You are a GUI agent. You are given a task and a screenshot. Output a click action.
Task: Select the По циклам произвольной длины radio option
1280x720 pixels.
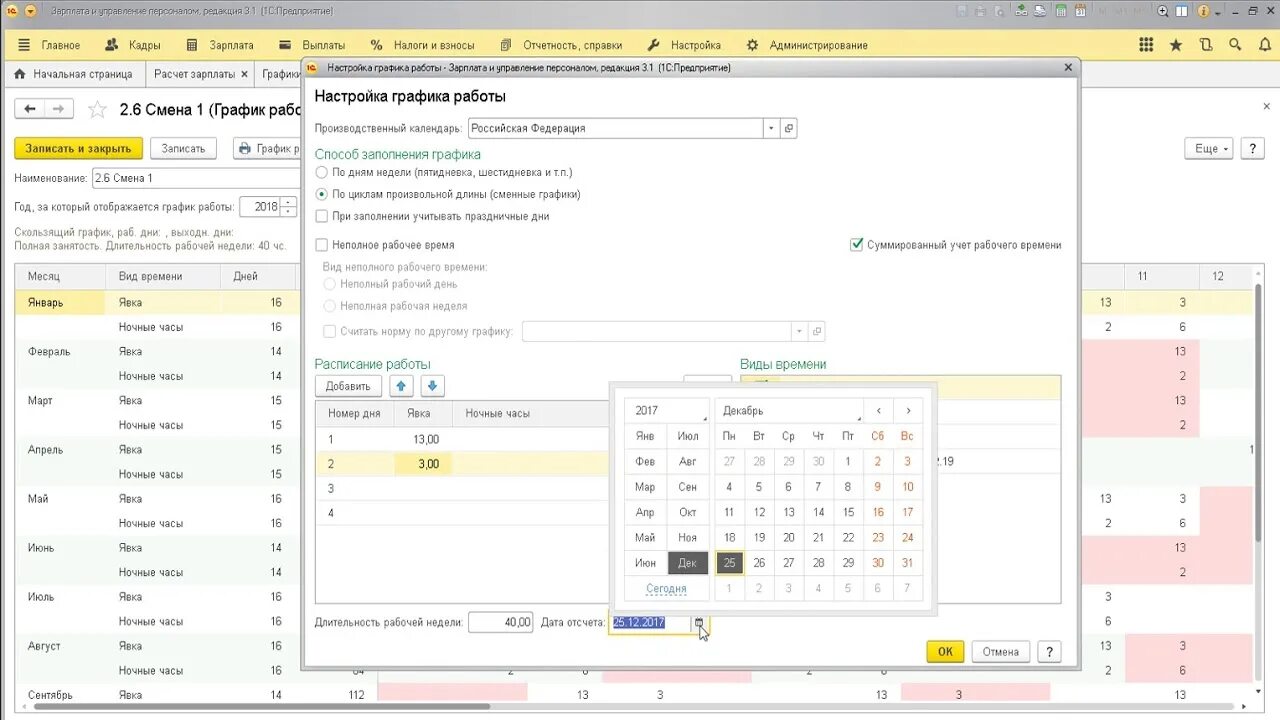(322, 194)
